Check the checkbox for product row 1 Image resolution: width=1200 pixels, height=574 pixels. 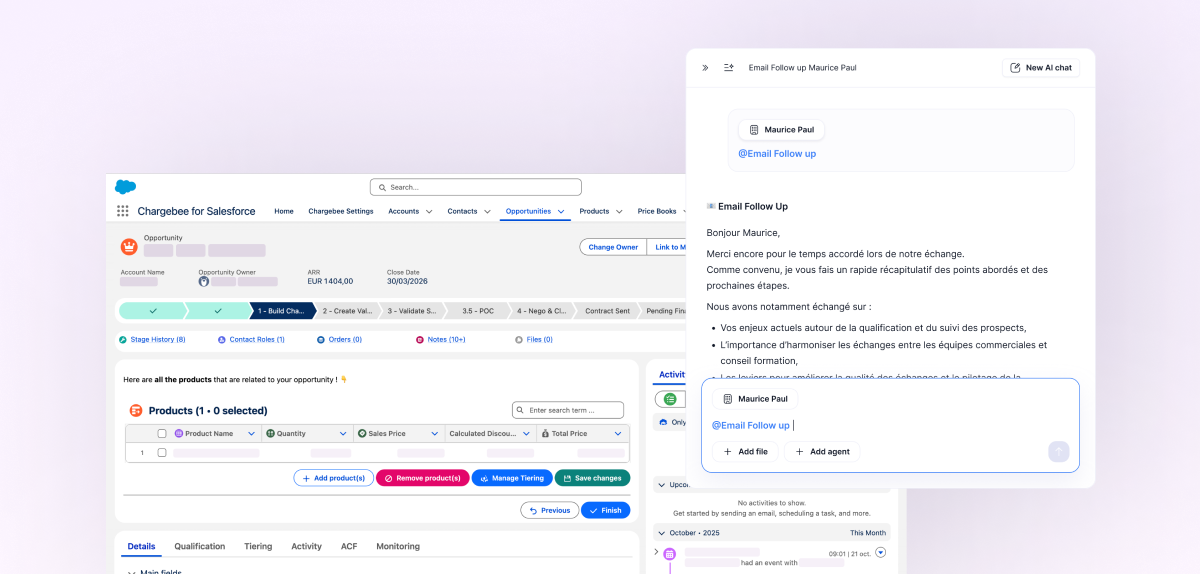(162, 453)
